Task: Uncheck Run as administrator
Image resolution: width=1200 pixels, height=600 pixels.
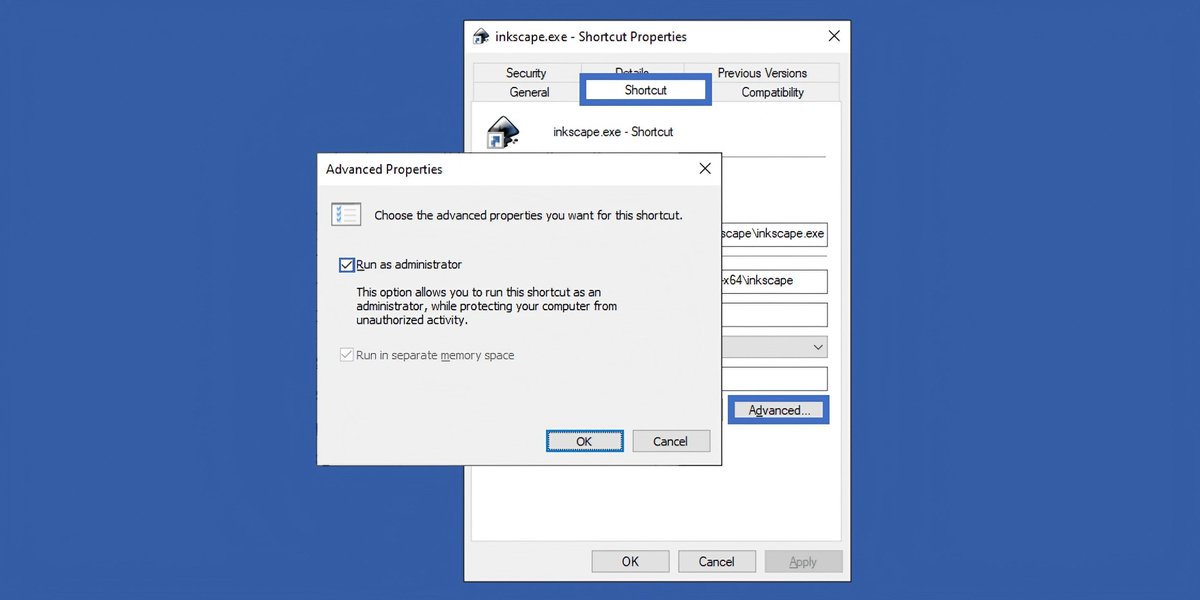Action: [x=347, y=264]
